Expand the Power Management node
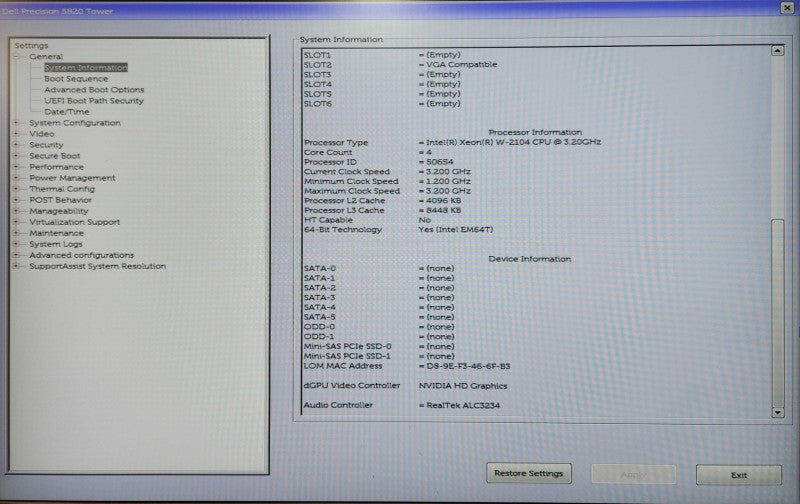 click(16, 178)
